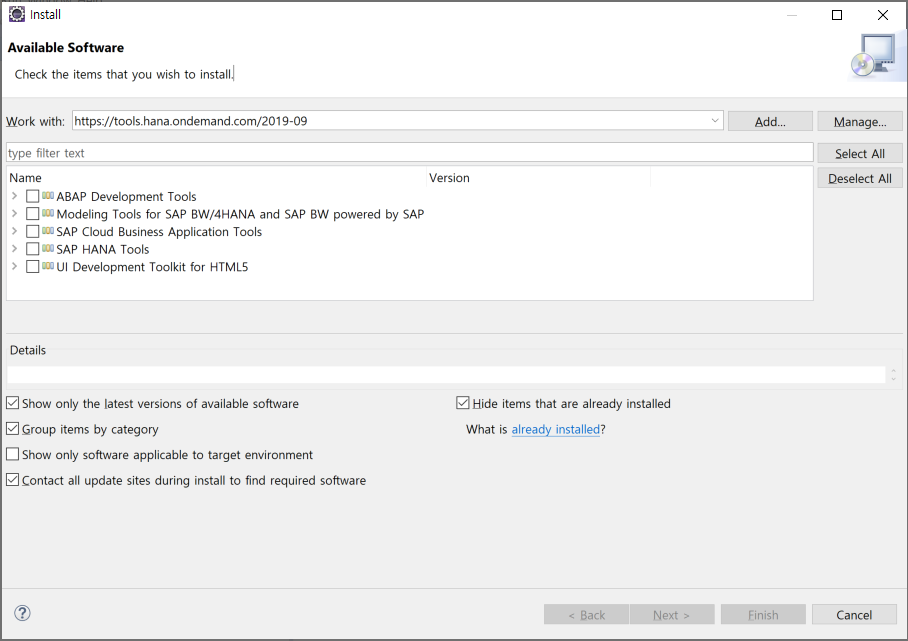The height and width of the screenshot is (641, 908).
Task: Click the install wizard computer and CD image
Action: 875,57
